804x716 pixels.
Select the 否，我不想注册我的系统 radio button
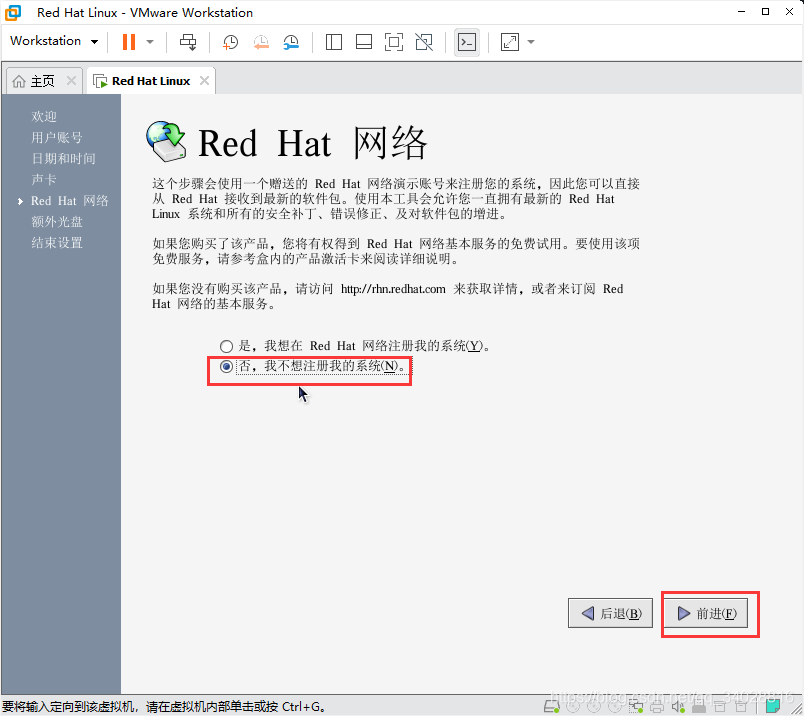tap(226, 368)
